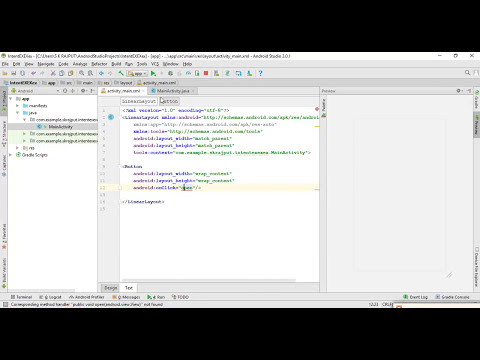This screenshot has height=360, width=480.
Task: Open the Android Profiler tool window
Action: tap(87, 297)
